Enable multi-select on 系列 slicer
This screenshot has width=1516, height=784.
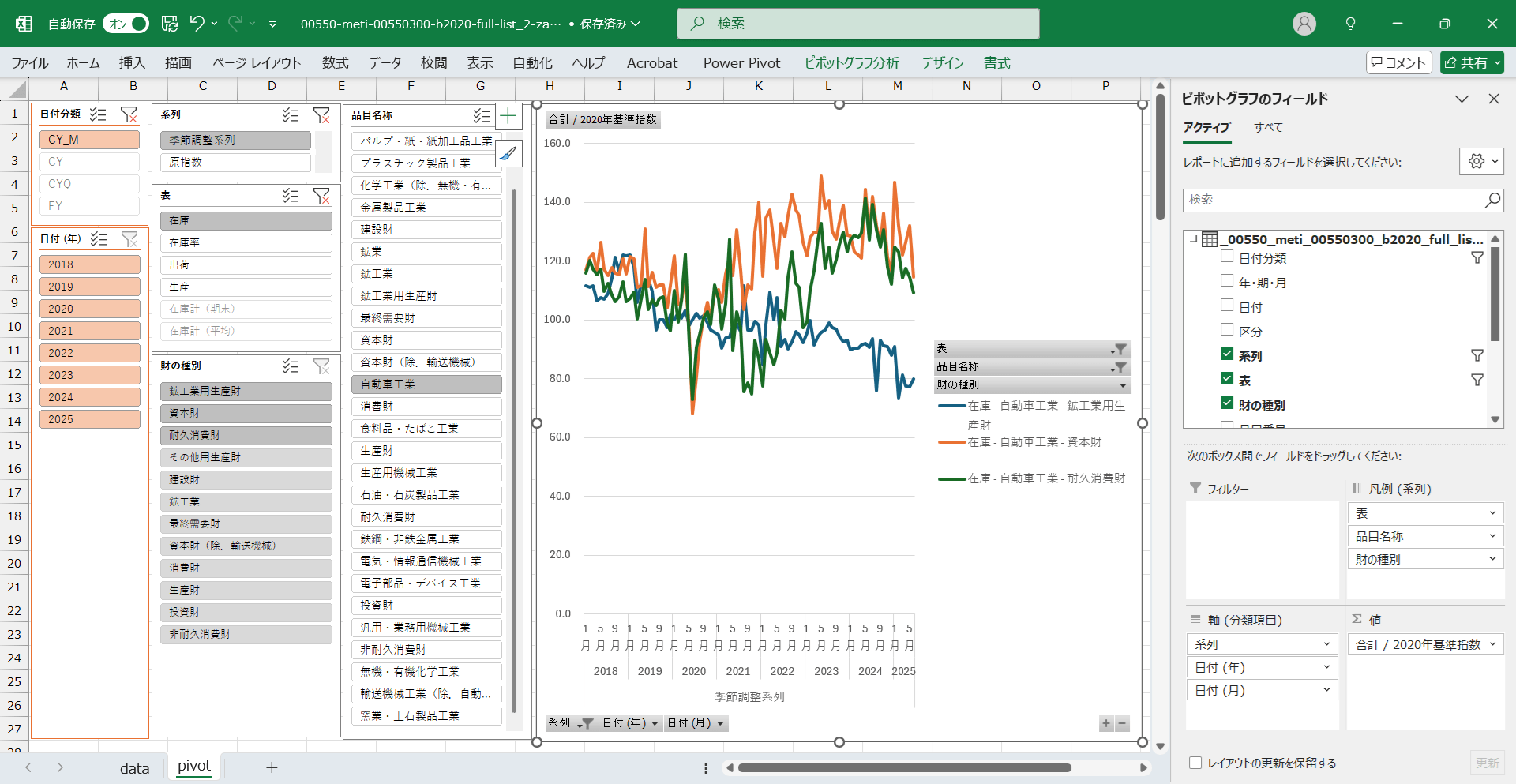(x=291, y=115)
